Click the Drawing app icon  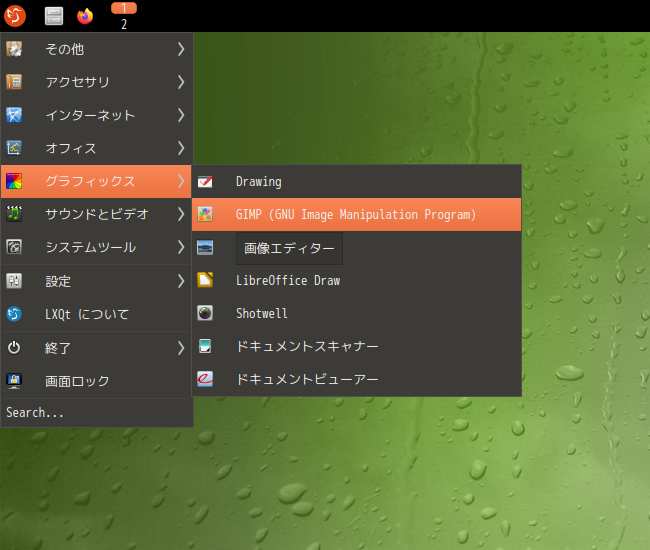coord(205,182)
